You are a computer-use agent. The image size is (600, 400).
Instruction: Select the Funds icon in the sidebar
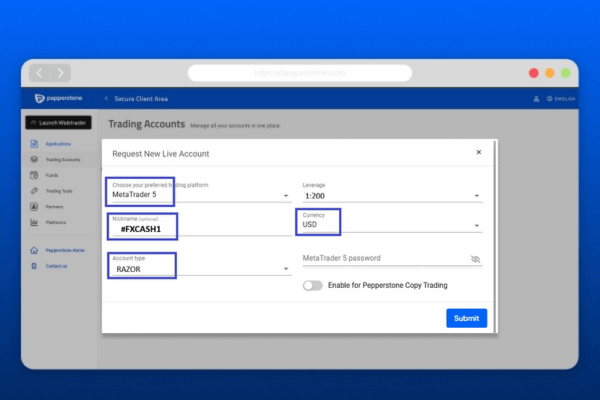click(x=34, y=175)
